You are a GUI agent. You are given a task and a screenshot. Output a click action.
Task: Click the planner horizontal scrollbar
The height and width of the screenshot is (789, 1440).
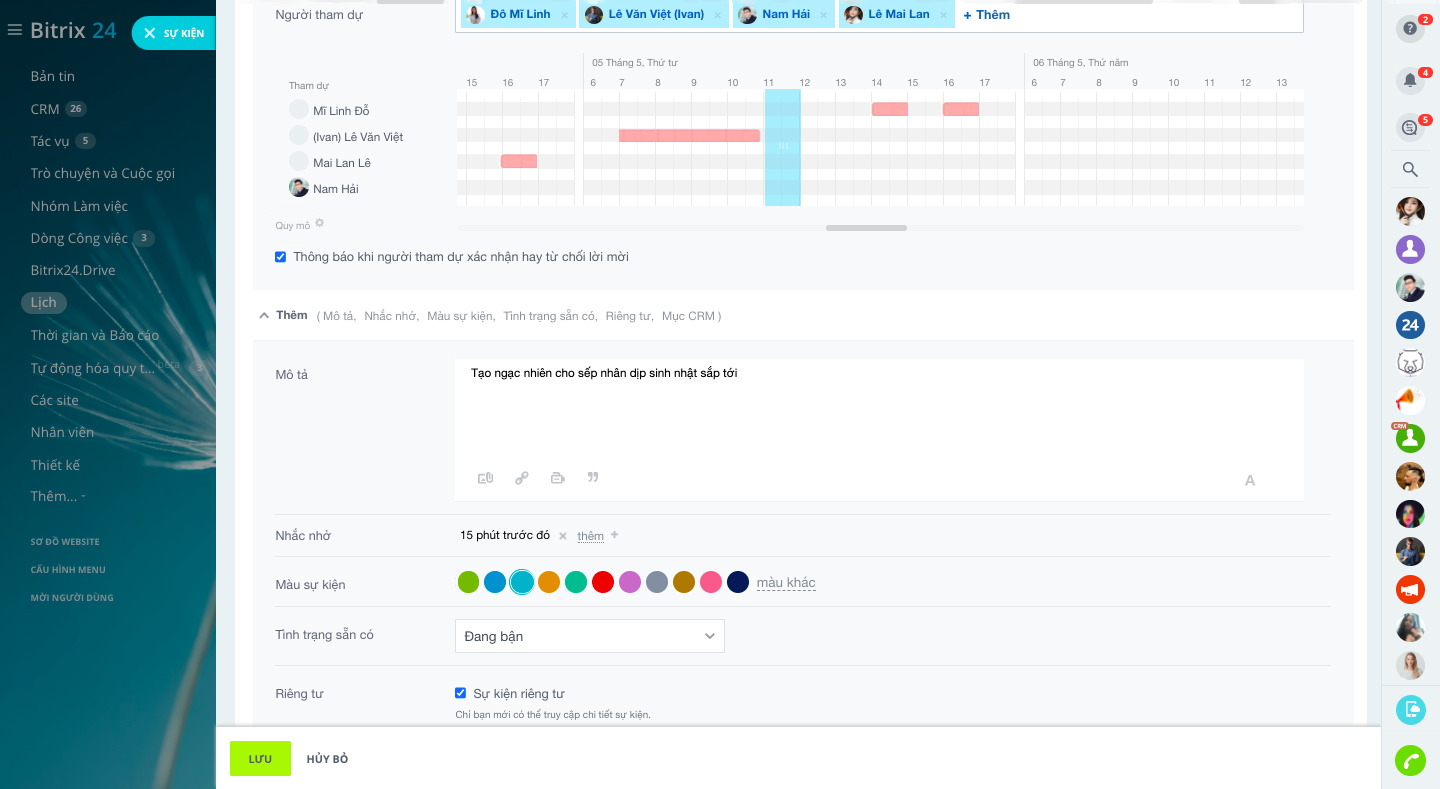coord(866,228)
